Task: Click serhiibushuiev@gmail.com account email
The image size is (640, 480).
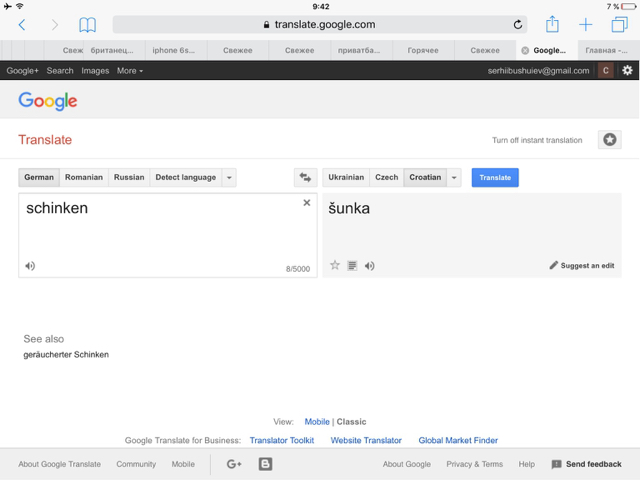Action: tap(538, 71)
